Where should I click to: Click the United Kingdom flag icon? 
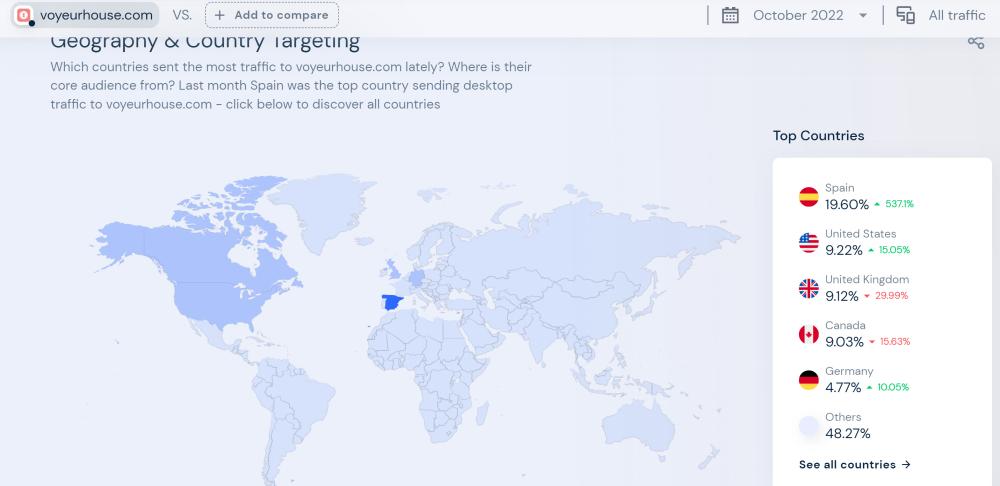(x=808, y=289)
